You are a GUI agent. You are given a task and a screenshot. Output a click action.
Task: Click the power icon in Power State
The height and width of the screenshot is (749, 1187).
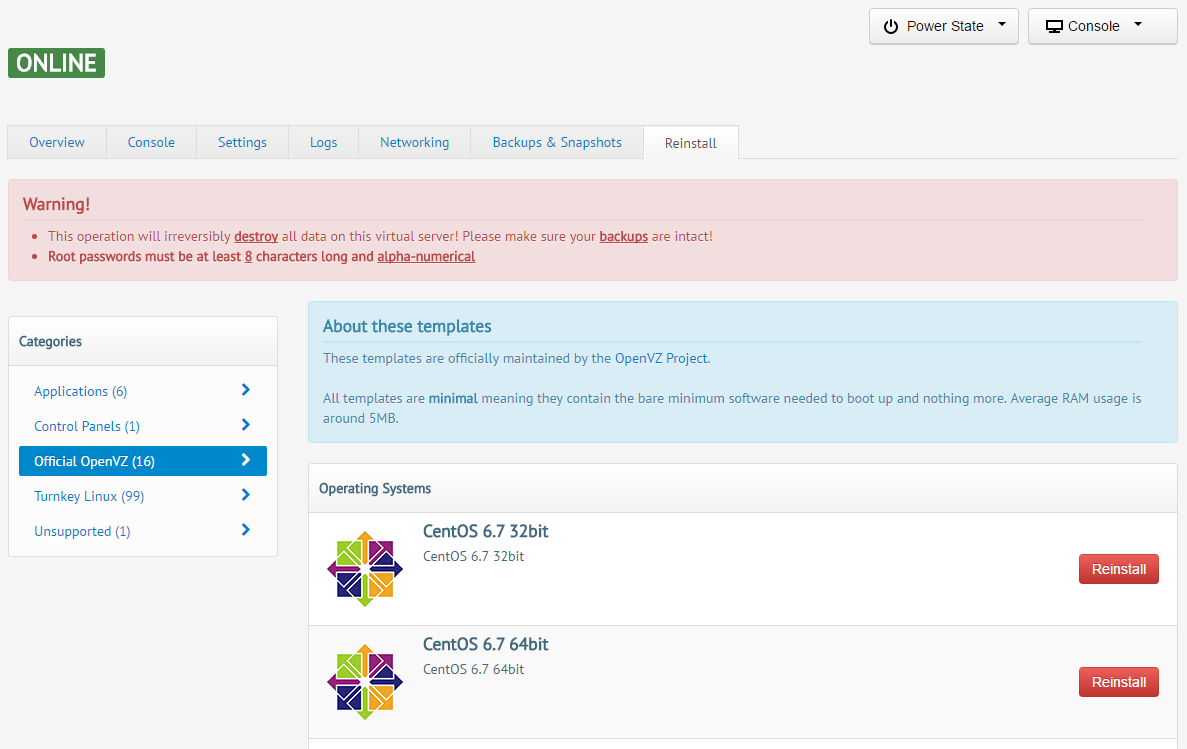pyautogui.click(x=891, y=26)
